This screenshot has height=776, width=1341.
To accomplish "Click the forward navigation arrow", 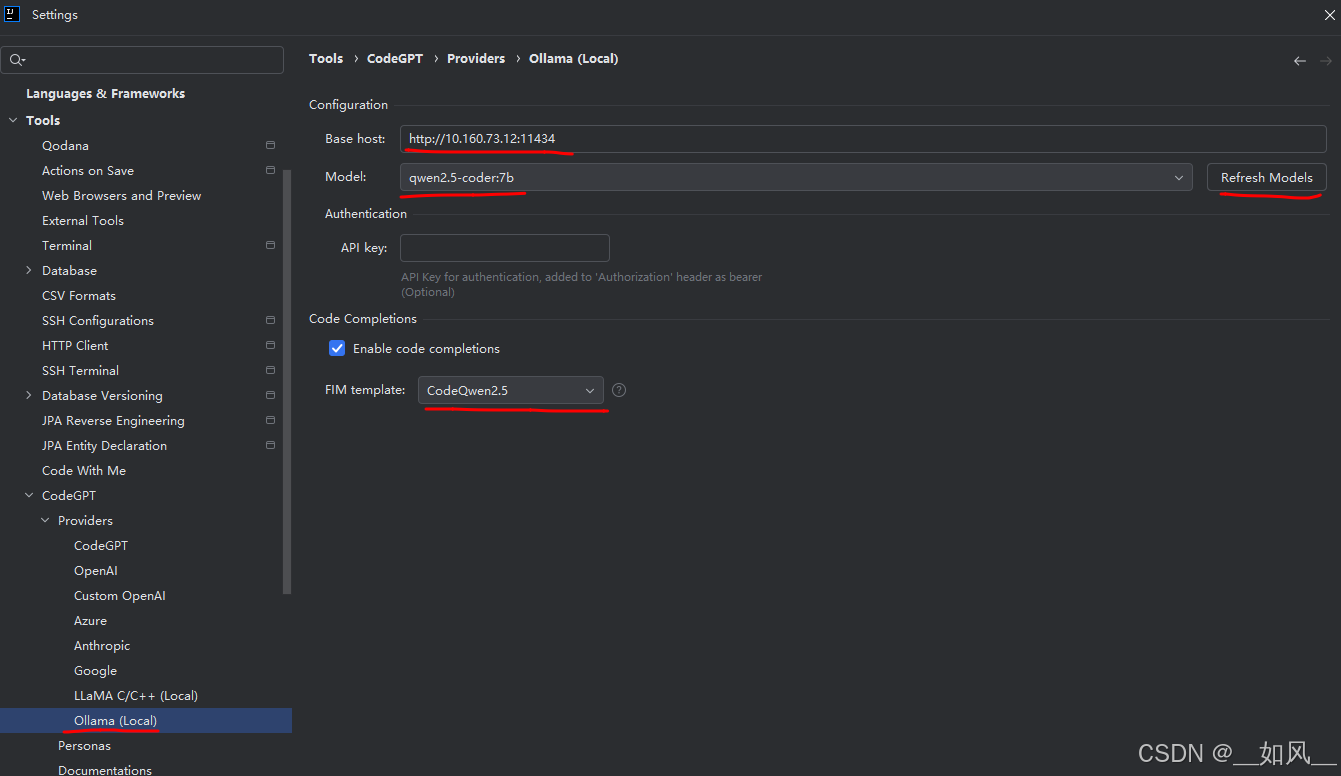I will [1326, 61].
